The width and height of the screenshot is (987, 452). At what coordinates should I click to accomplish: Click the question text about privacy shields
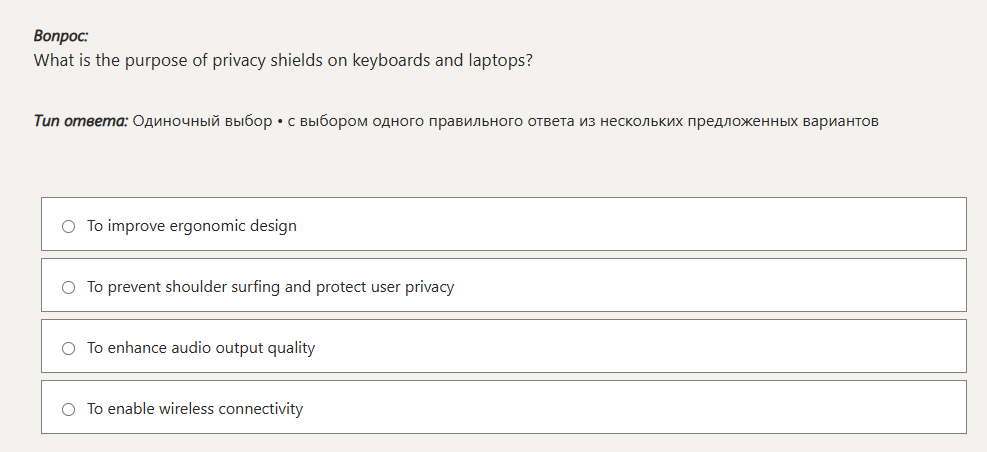tap(283, 60)
